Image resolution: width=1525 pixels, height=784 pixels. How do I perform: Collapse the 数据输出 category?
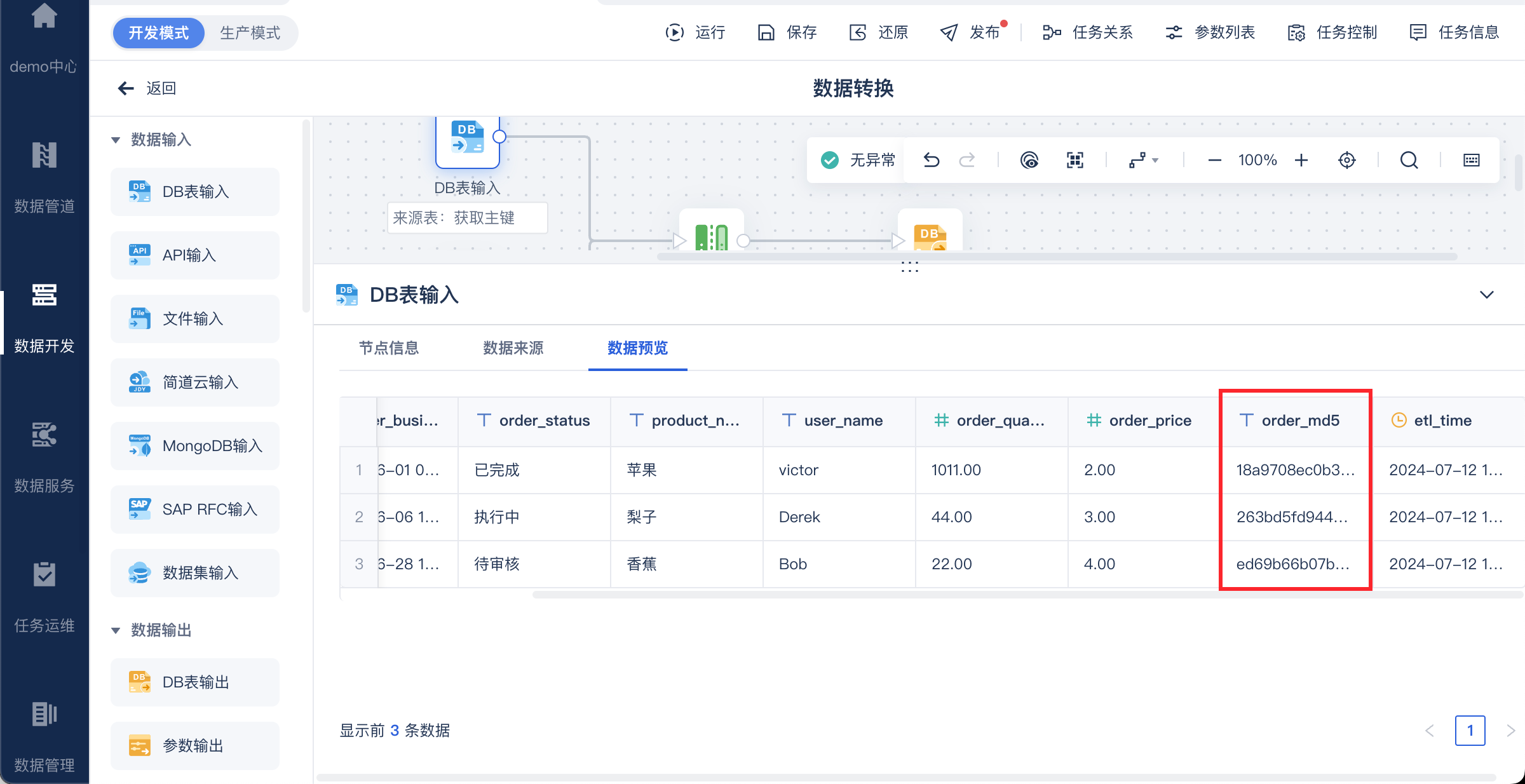click(x=116, y=630)
